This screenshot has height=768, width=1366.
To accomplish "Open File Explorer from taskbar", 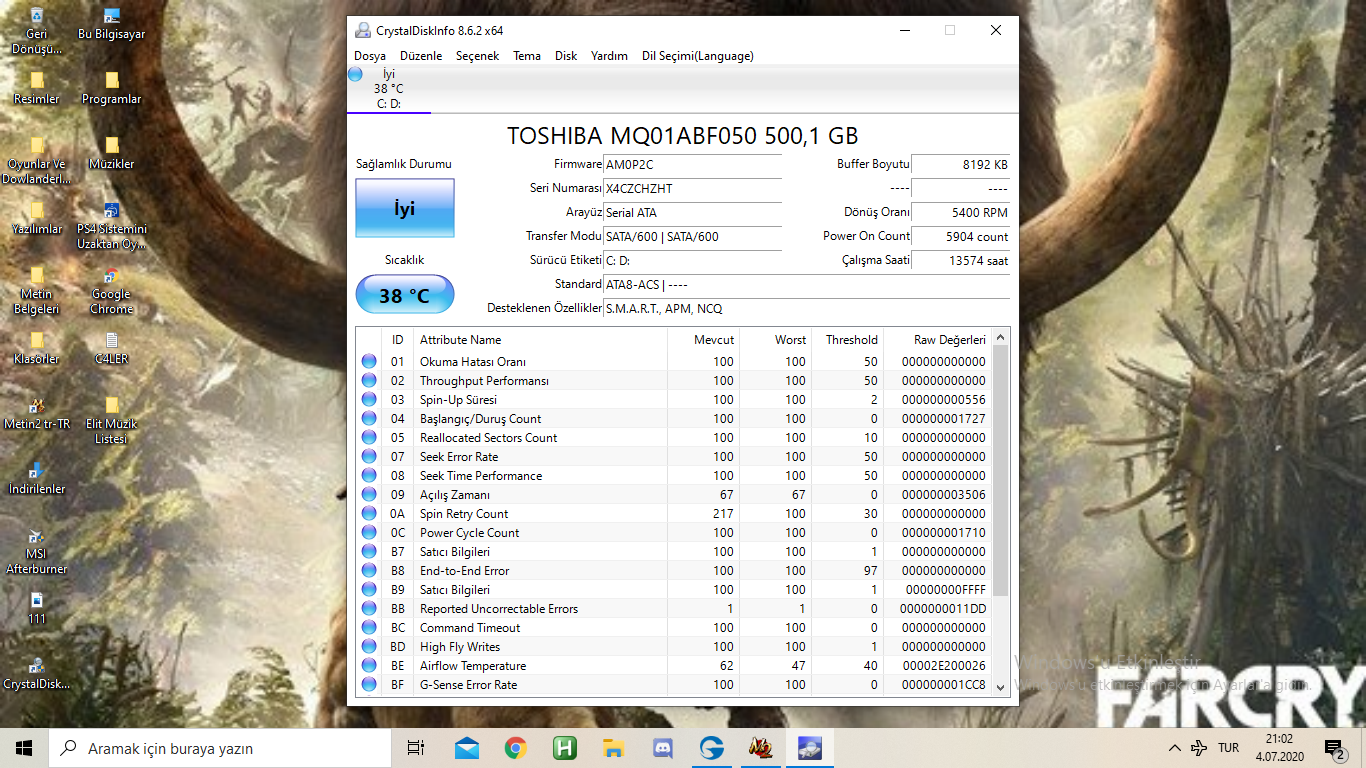I will 613,748.
